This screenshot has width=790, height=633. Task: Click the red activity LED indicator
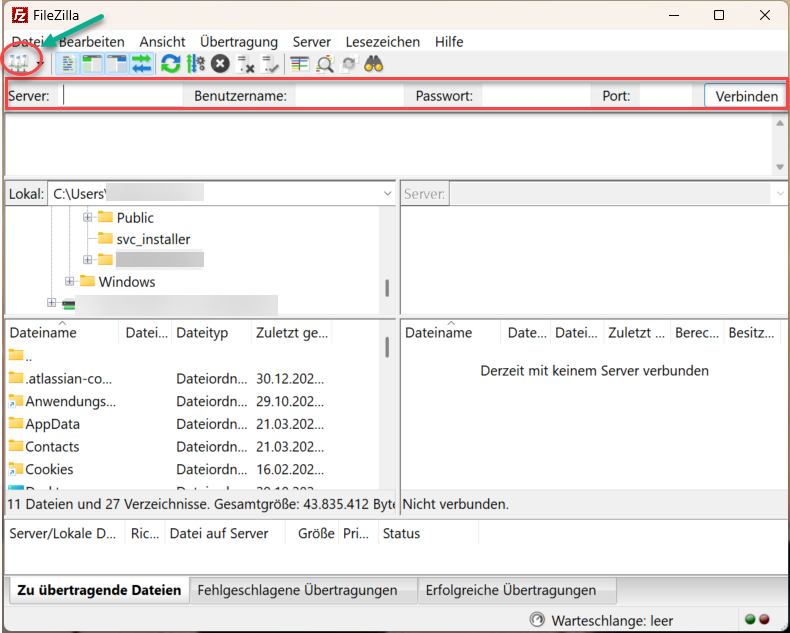click(764, 619)
